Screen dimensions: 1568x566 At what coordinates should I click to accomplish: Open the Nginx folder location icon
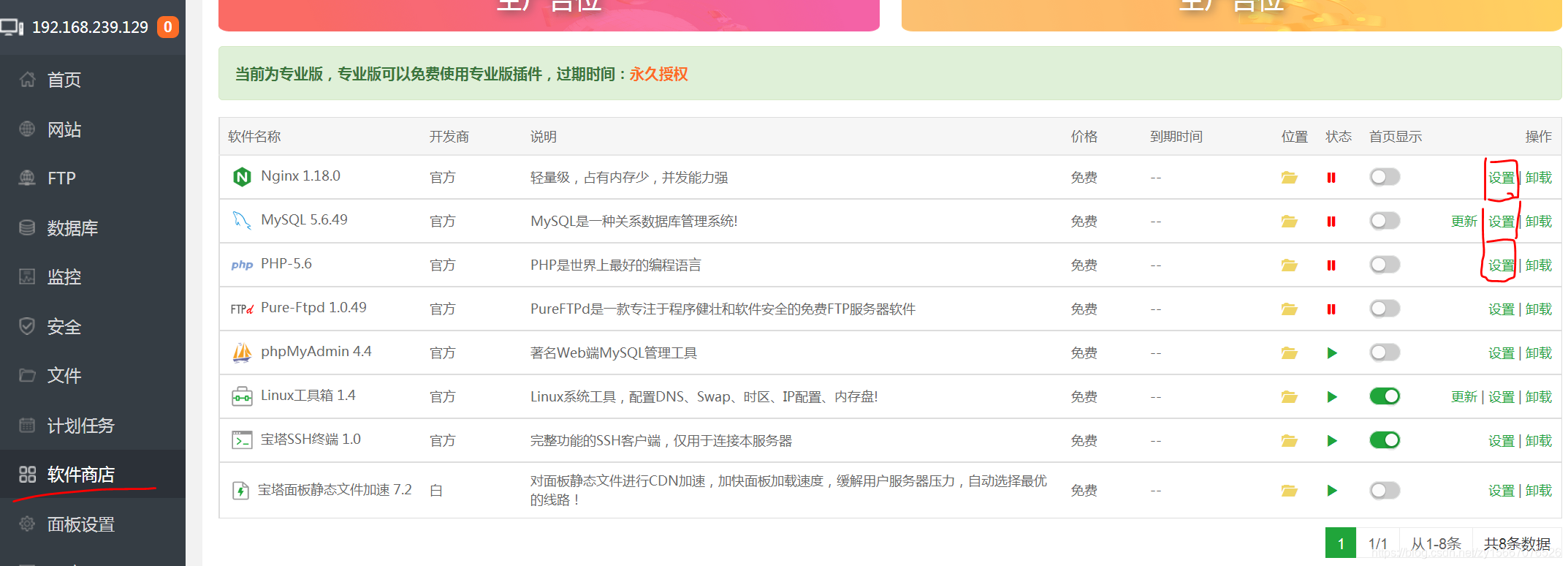(1289, 178)
